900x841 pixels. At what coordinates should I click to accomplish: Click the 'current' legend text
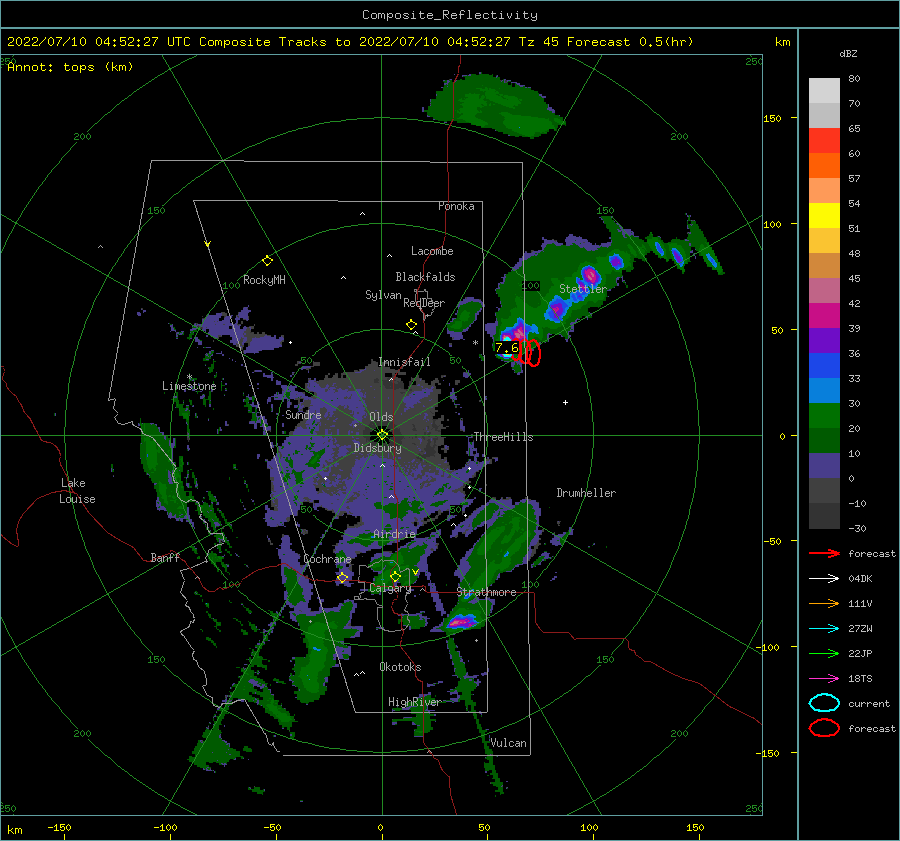(x=869, y=704)
